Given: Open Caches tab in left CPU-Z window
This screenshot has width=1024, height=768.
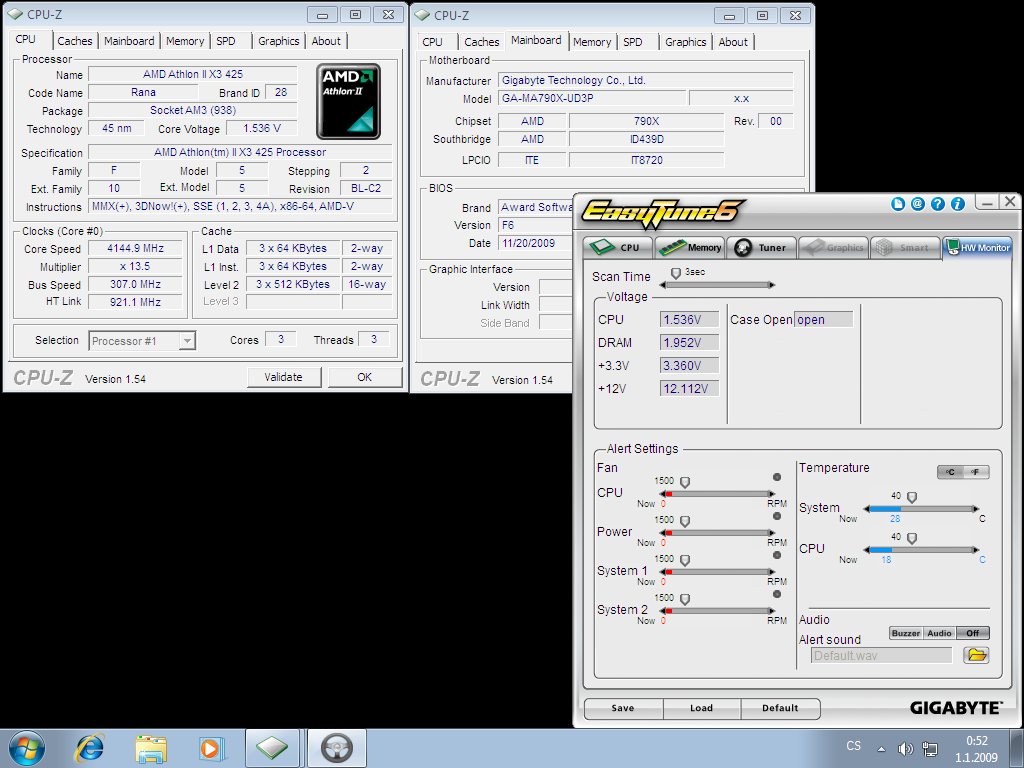Looking at the screenshot, I should click(x=75, y=41).
